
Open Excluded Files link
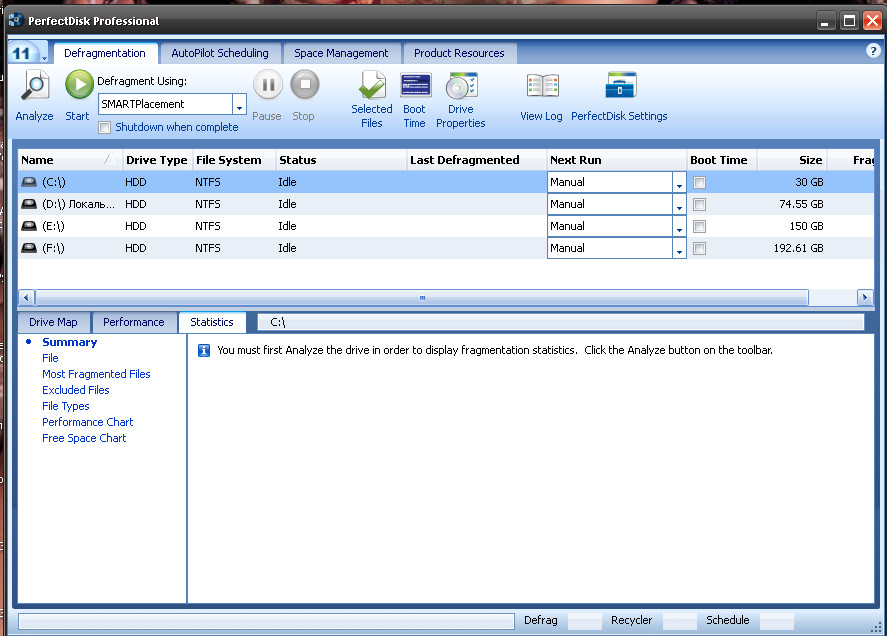[76, 390]
